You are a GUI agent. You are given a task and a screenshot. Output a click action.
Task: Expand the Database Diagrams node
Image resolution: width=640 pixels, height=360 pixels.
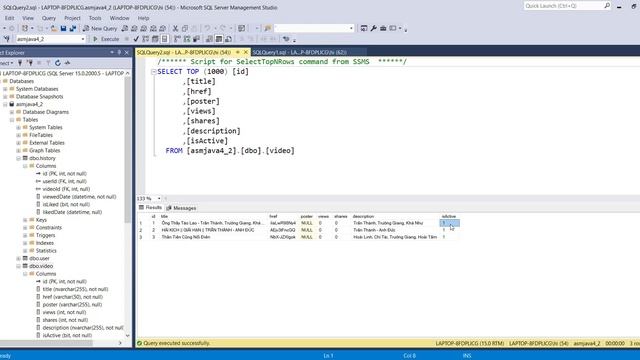[x=12, y=112]
